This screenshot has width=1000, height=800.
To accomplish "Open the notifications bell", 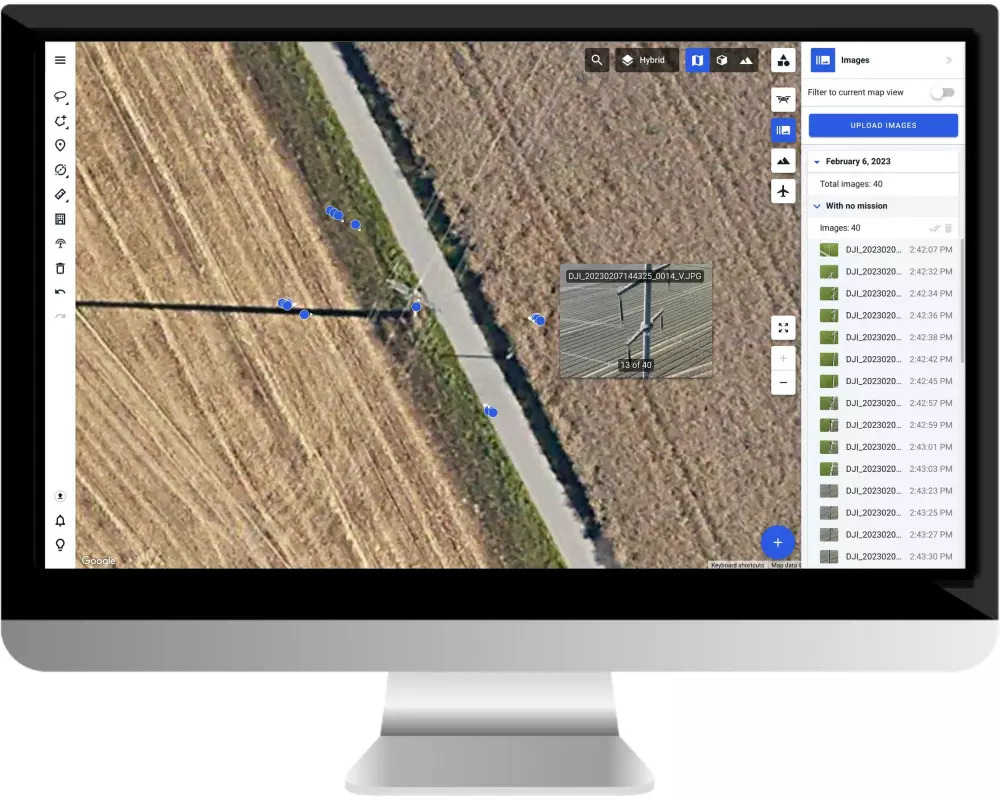I will point(60,521).
